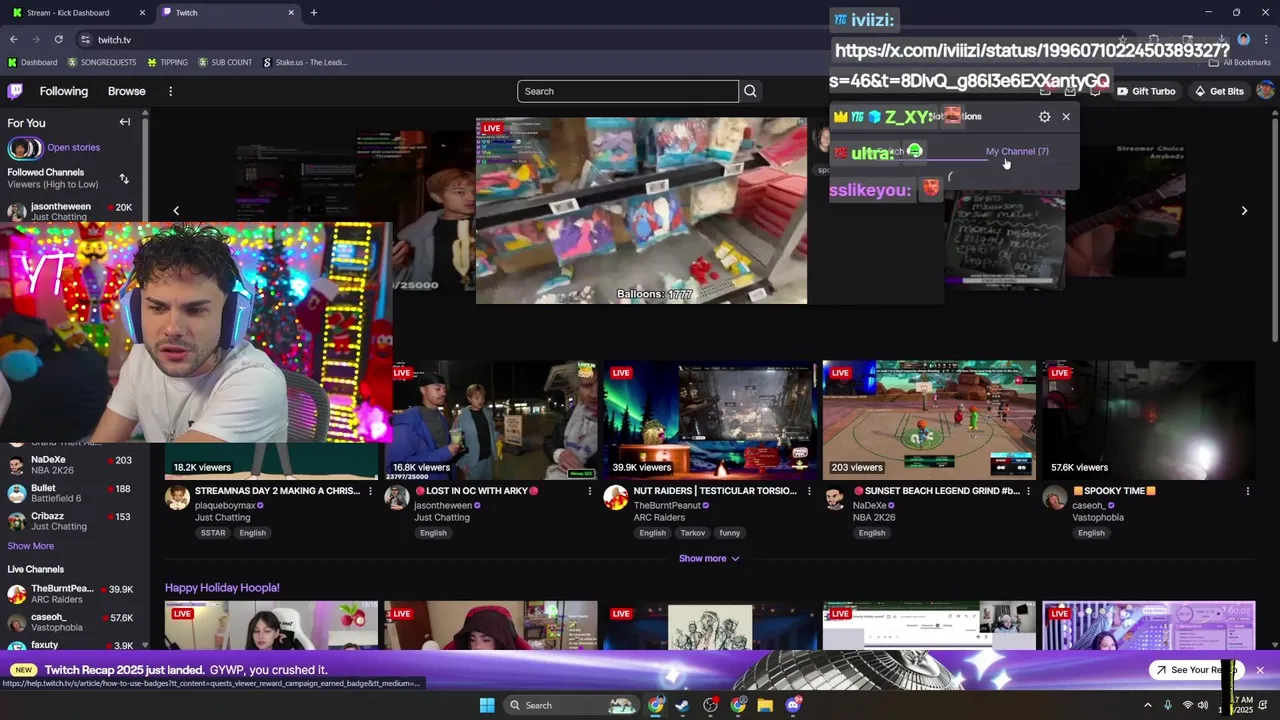Screen dimensions: 1280x720
Task: Sort followed channels by viewers
Action: pyautogui.click(x=124, y=179)
